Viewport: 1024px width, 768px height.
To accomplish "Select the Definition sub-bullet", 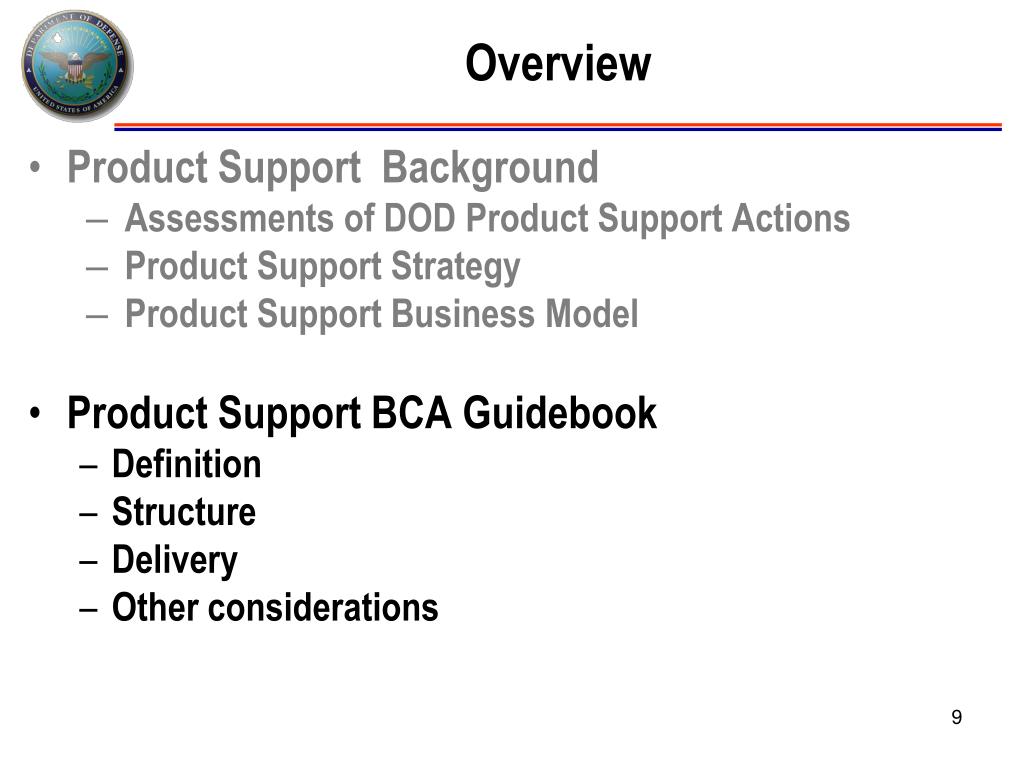I will tap(187, 464).
